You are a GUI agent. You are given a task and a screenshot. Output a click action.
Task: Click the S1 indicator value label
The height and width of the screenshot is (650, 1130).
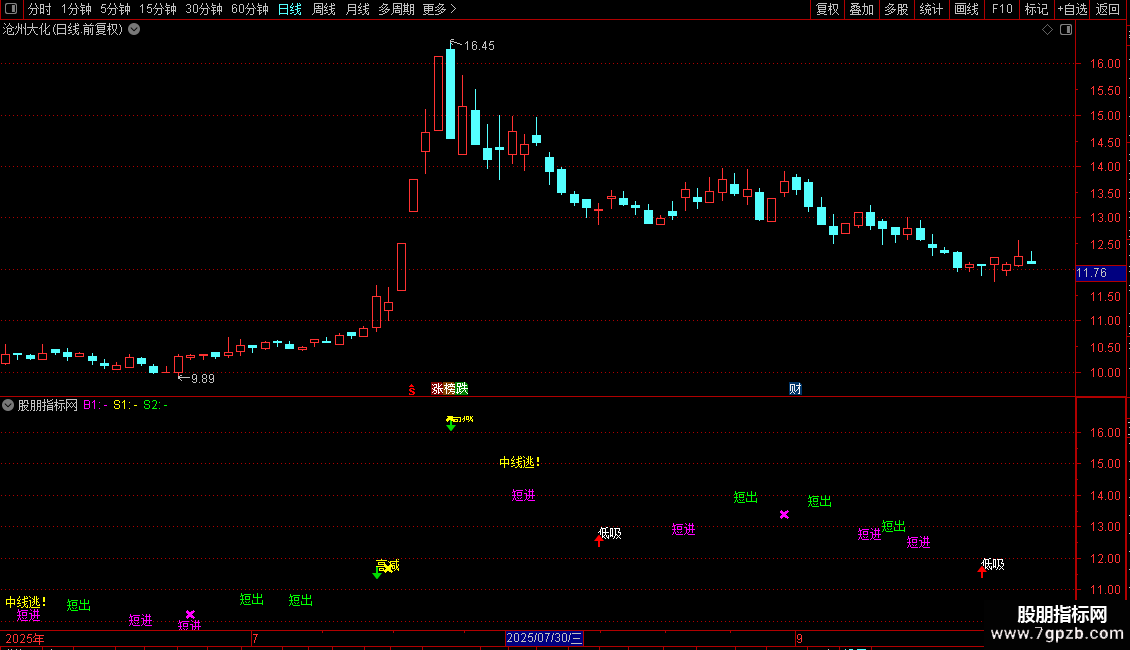click(125, 405)
